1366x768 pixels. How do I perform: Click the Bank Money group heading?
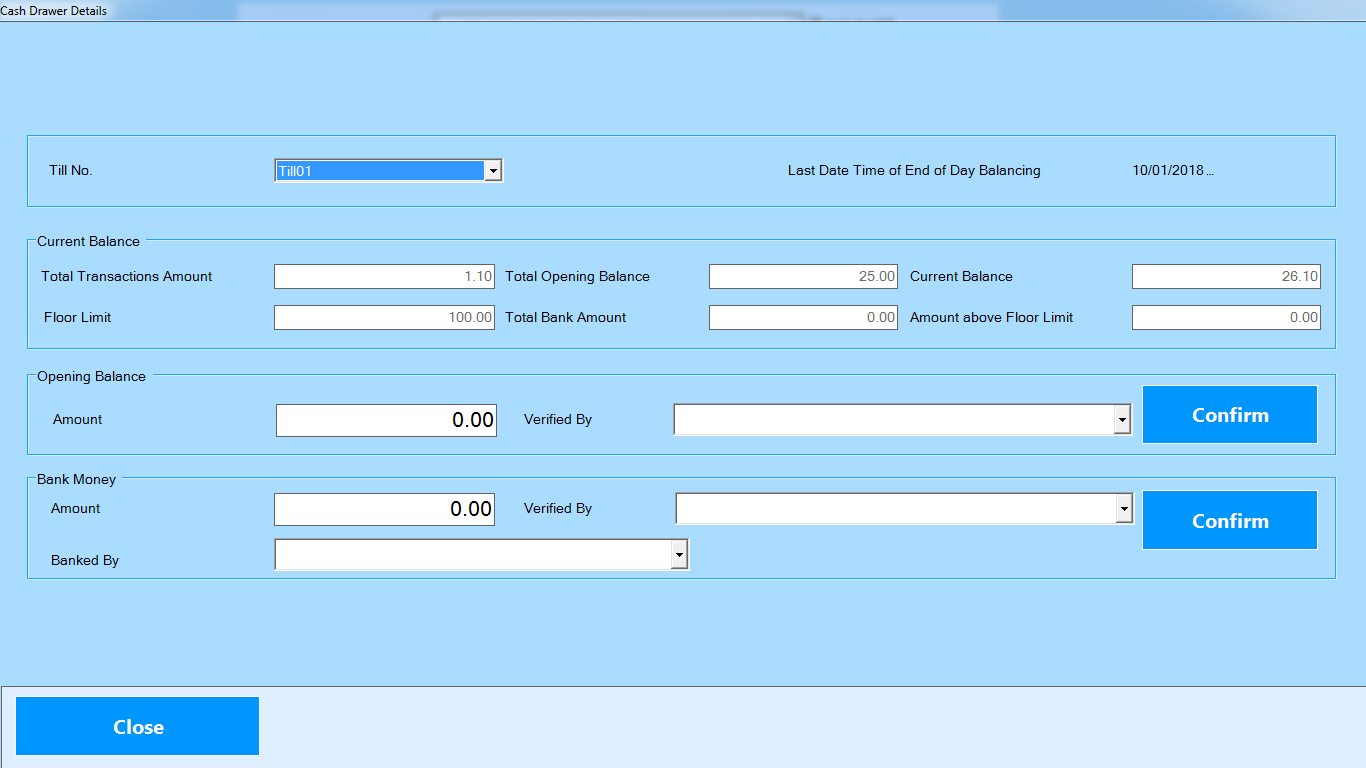coord(76,480)
